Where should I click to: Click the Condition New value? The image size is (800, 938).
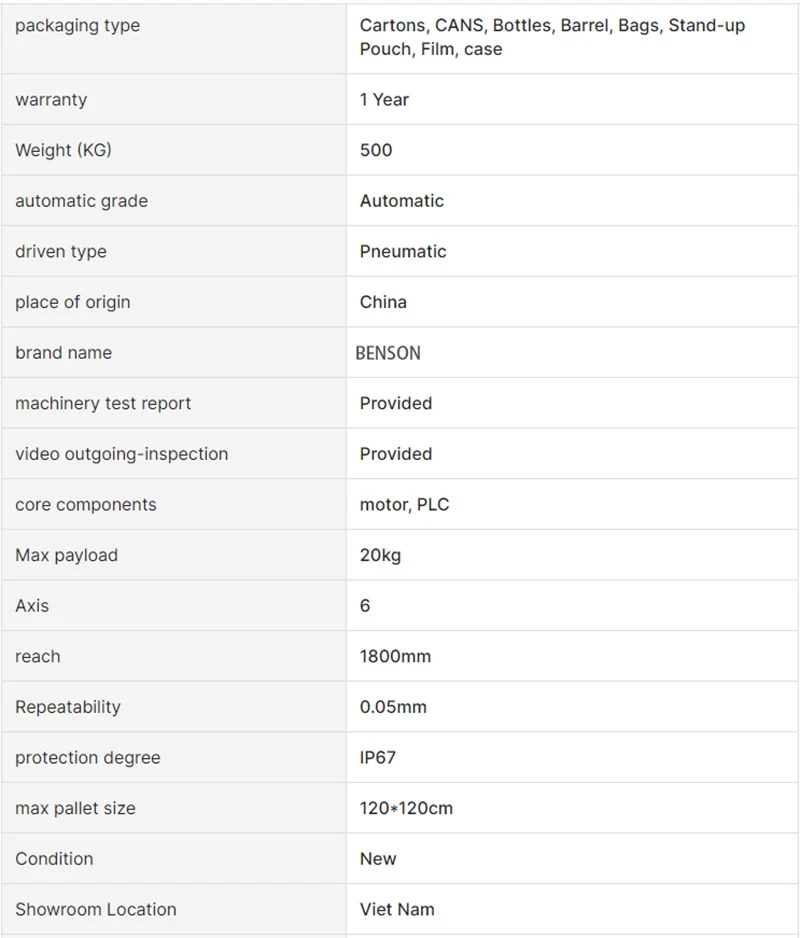[x=378, y=859]
